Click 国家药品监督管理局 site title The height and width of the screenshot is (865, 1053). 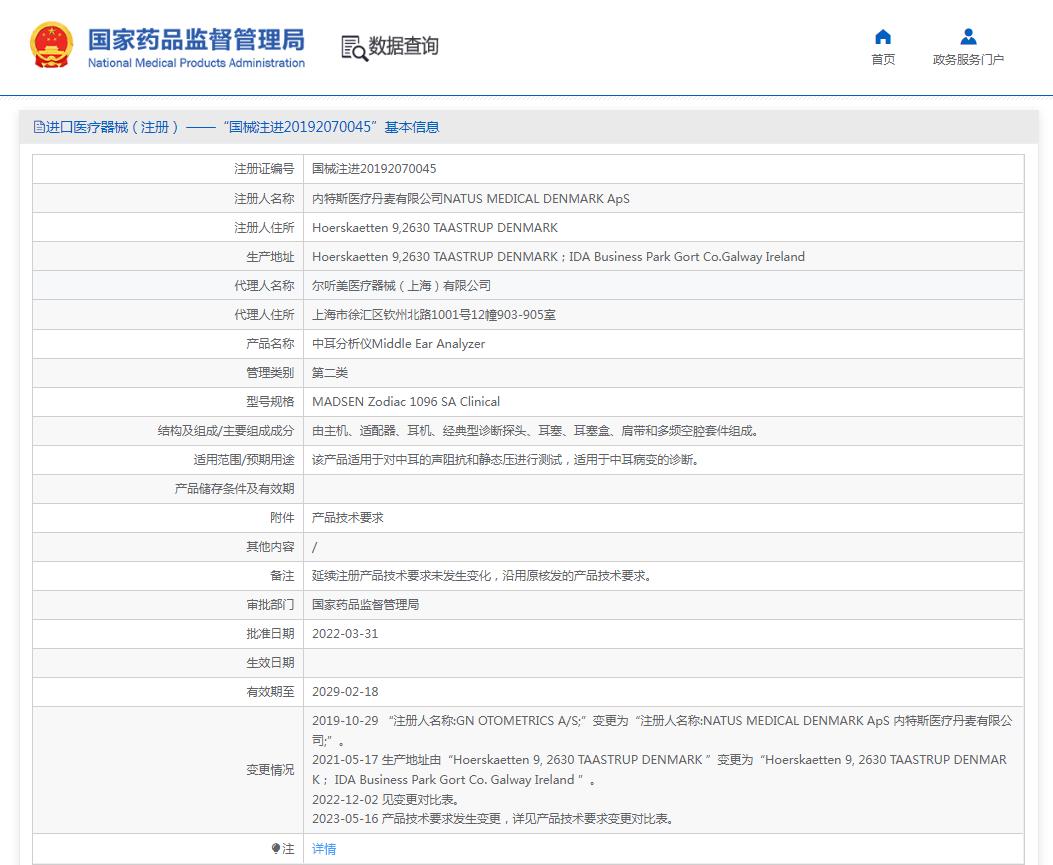196,40
